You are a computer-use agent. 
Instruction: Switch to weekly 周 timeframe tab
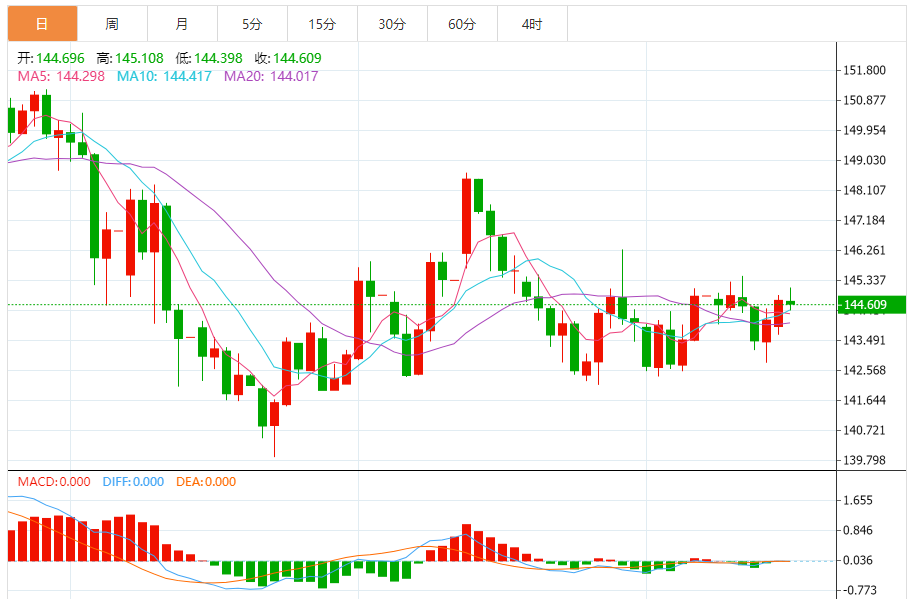tap(112, 24)
